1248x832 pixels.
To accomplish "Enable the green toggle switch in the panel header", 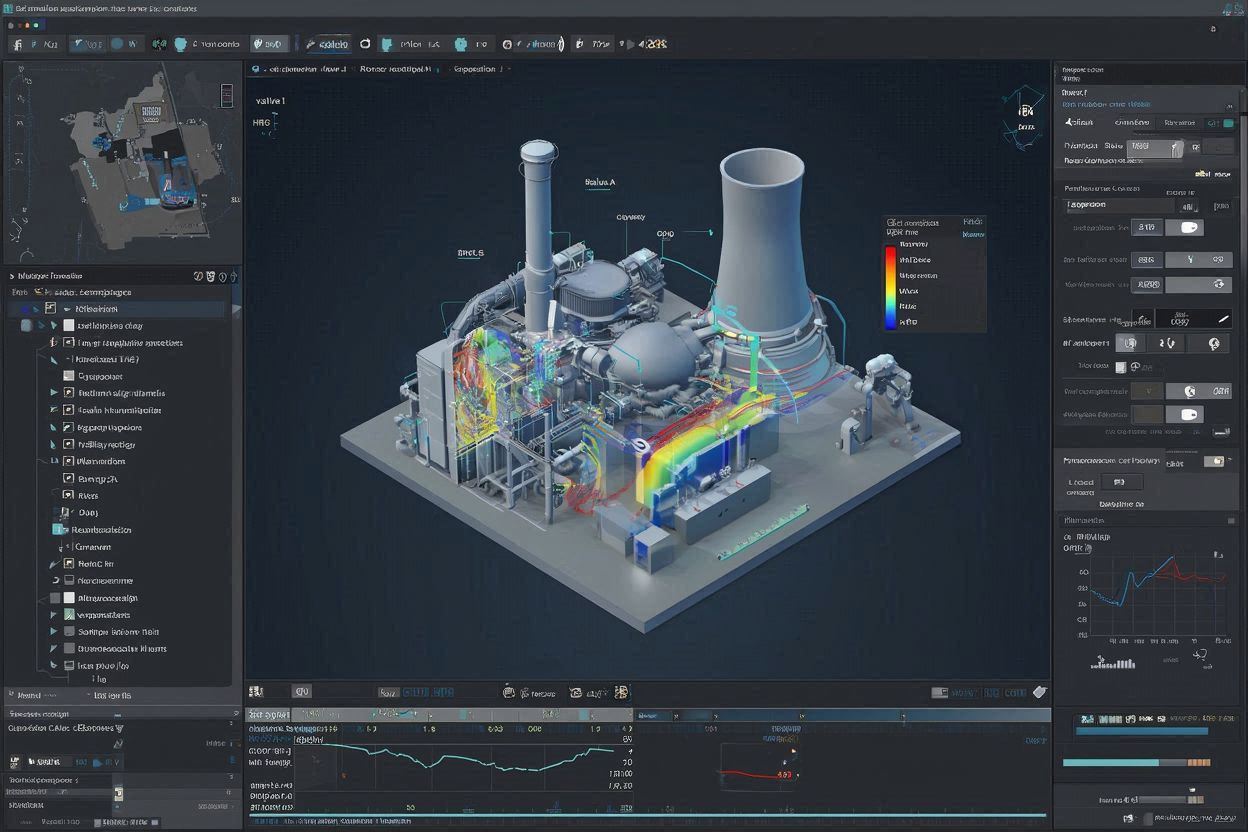I will [x=1229, y=123].
